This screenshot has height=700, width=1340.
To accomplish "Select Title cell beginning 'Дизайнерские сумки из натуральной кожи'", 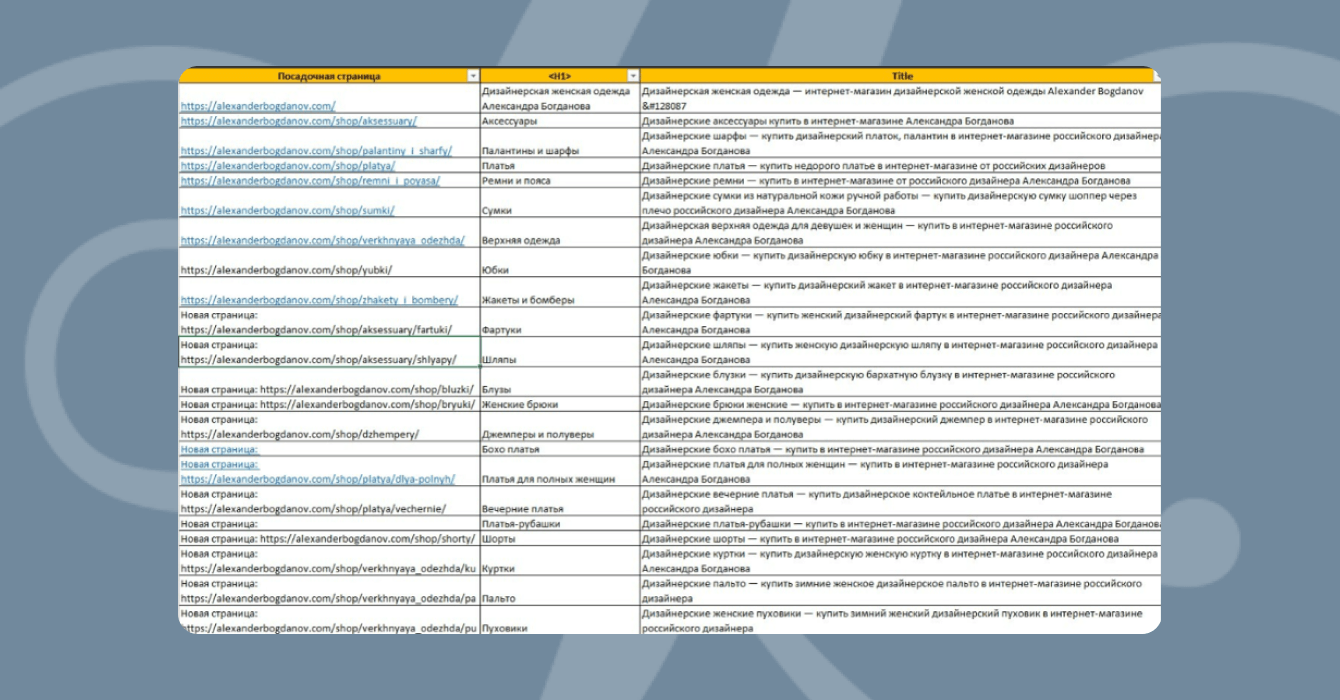I will coord(901,203).
